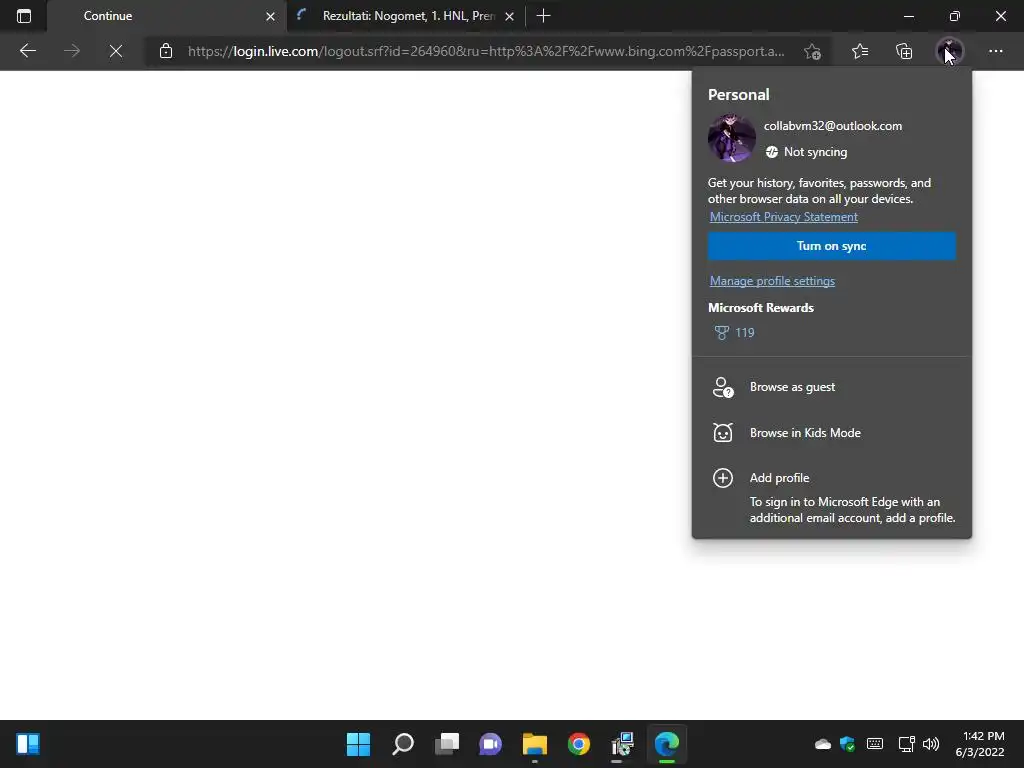Image resolution: width=1024 pixels, height=768 pixels.
Task: Click the volume speaker tray icon
Action: coord(931,744)
